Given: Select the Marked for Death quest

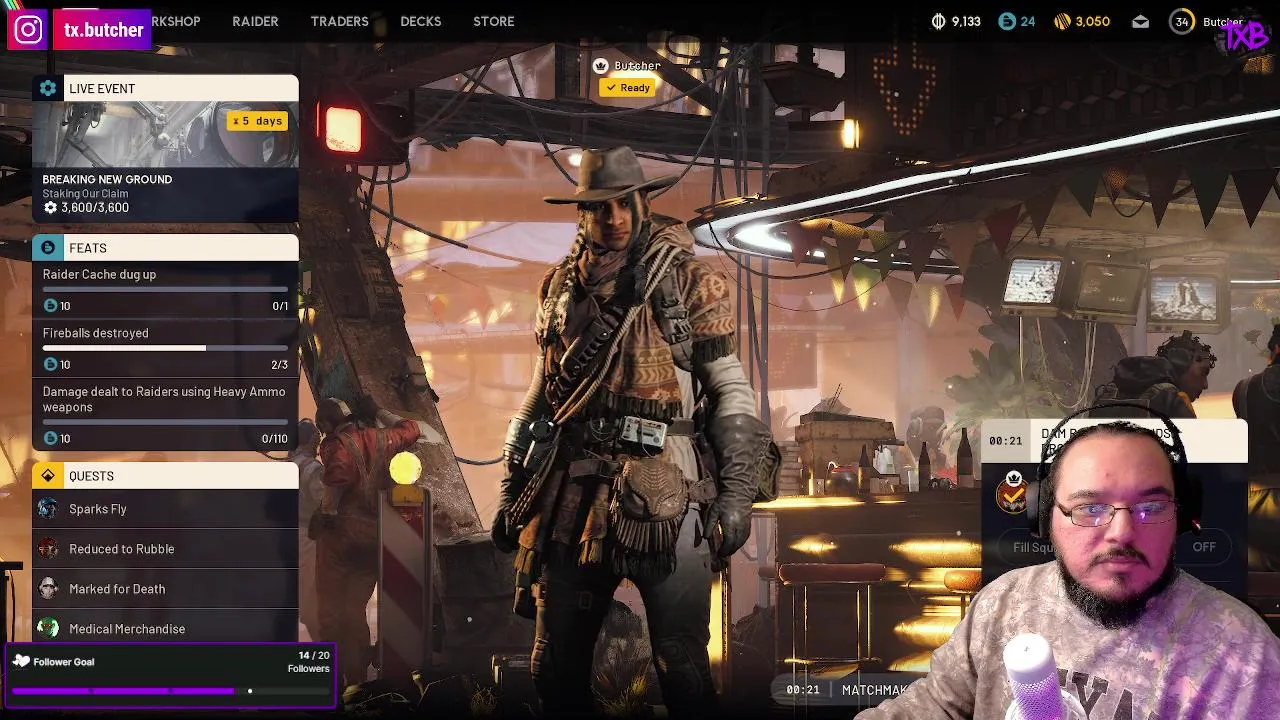Looking at the screenshot, I should 165,589.
